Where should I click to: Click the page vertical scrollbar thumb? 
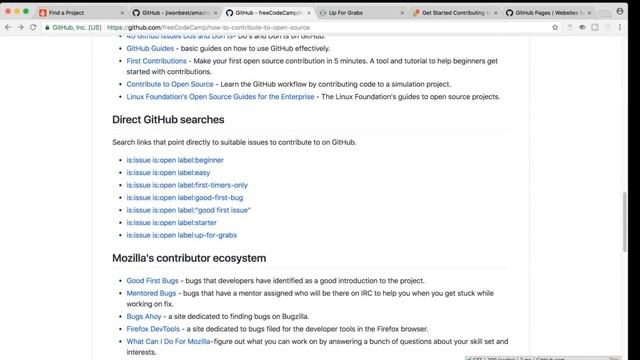coord(624,222)
